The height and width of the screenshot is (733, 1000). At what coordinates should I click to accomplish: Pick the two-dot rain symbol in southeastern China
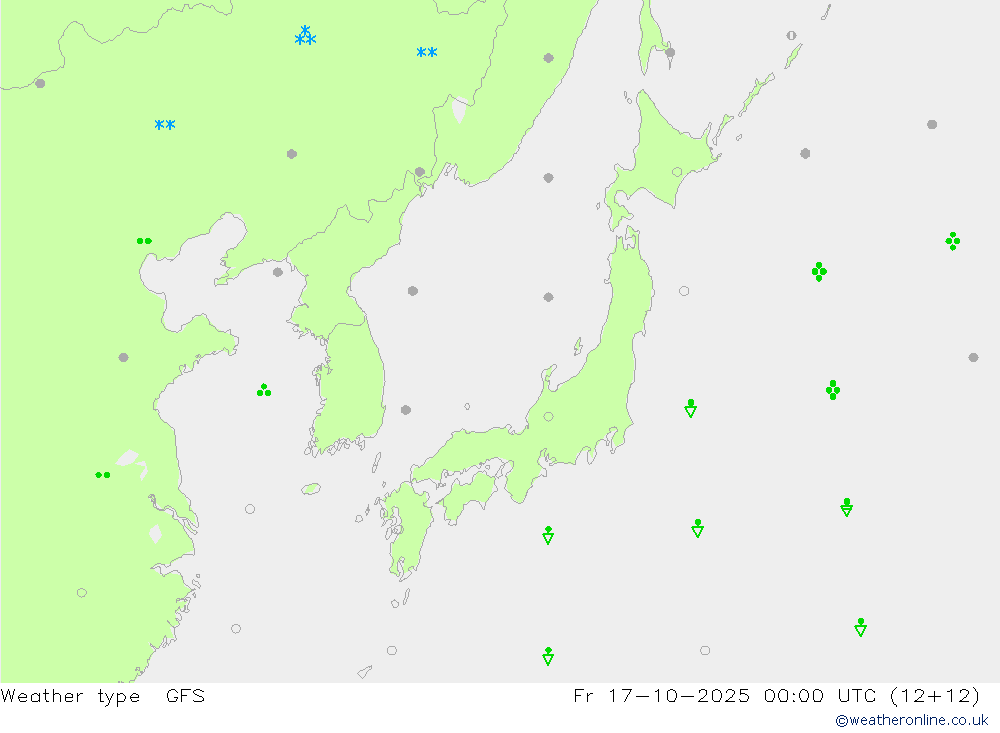coord(103,475)
